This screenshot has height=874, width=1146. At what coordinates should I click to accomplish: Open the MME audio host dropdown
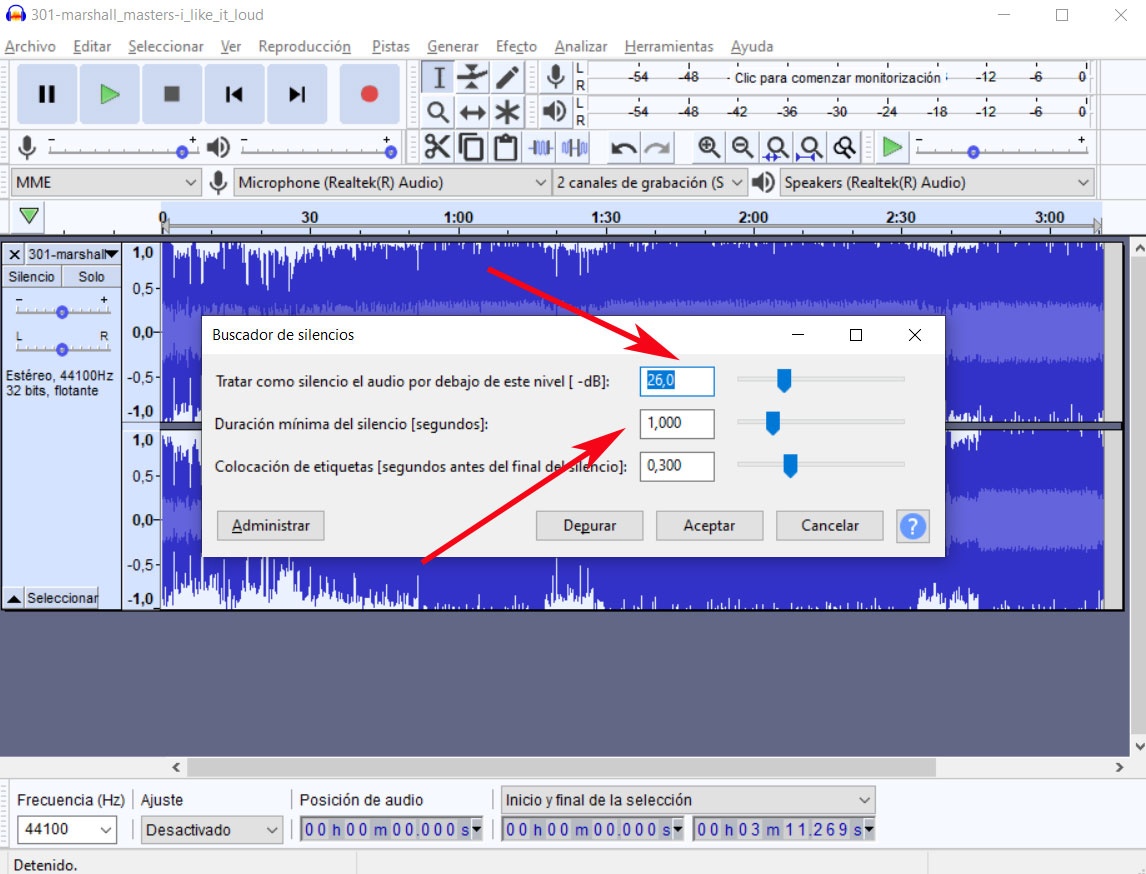(105, 183)
